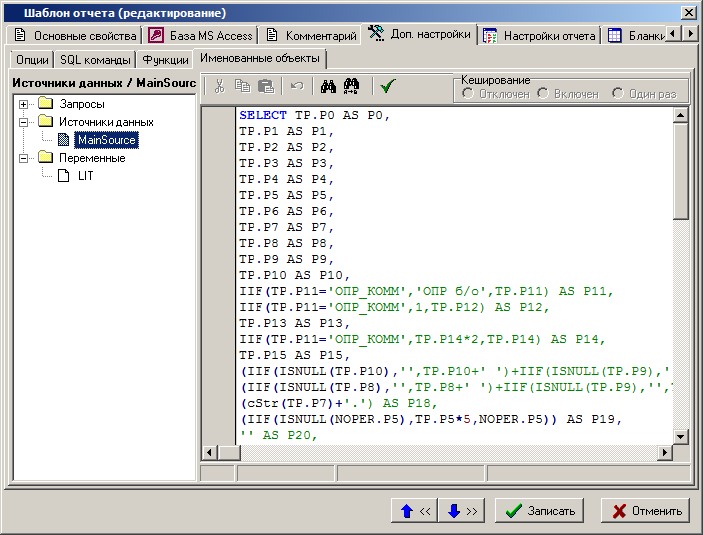The image size is (703, 535).
Task: Expand the Запросы tree folder
Action: 24,104
